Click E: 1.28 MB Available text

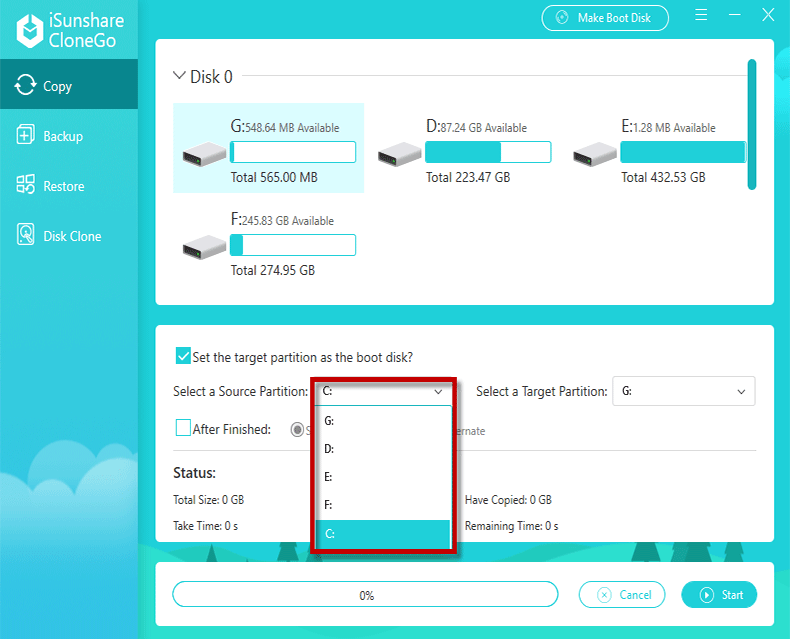click(668, 126)
